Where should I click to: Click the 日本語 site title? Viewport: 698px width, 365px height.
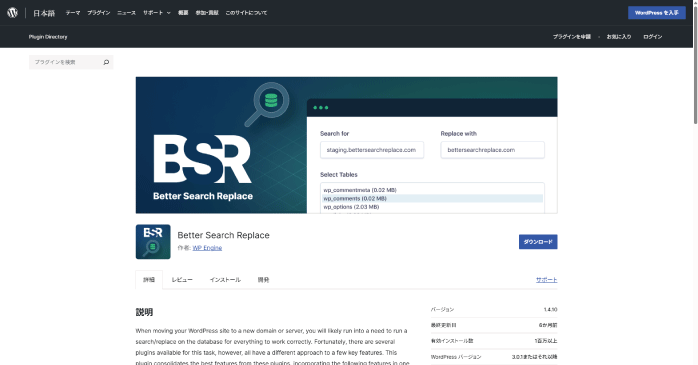tap(44, 13)
